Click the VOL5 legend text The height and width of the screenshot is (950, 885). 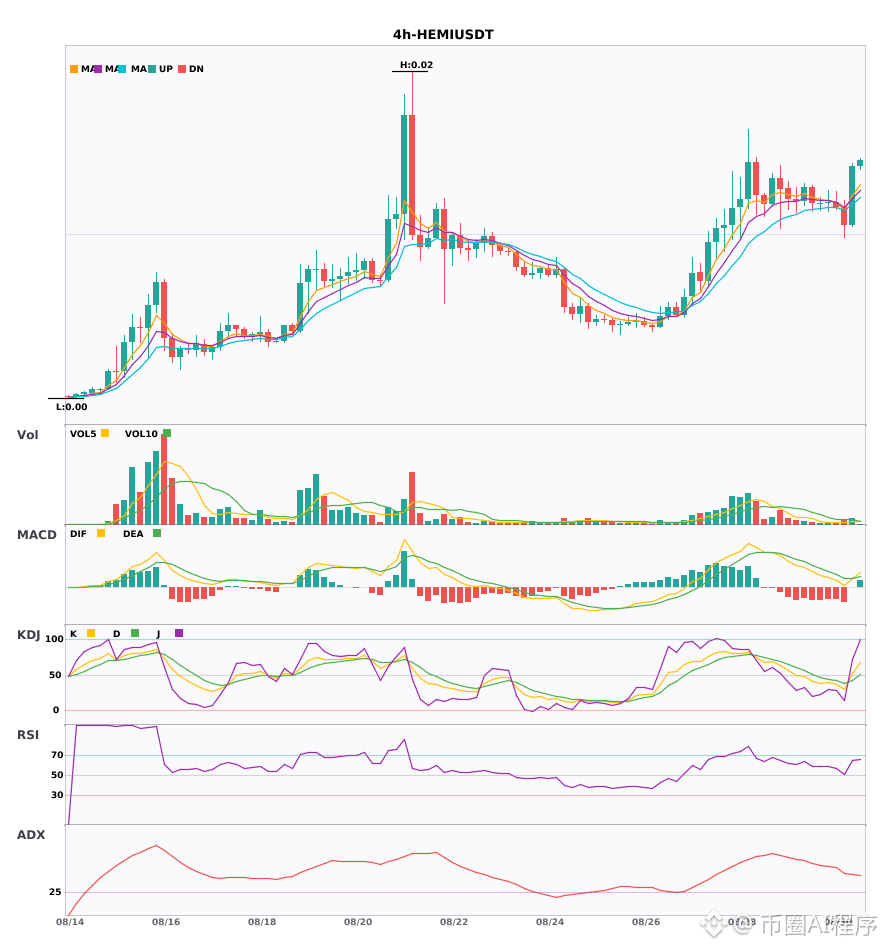tap(83, 434)
